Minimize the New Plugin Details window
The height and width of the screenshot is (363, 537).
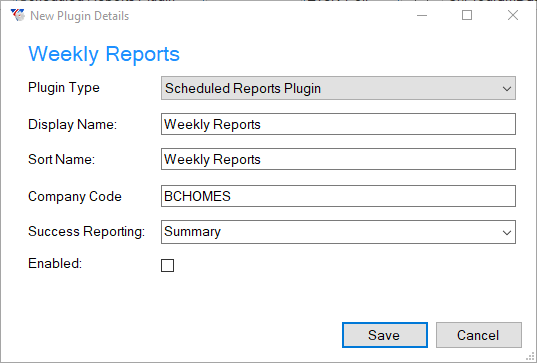(x=422, y=15)
